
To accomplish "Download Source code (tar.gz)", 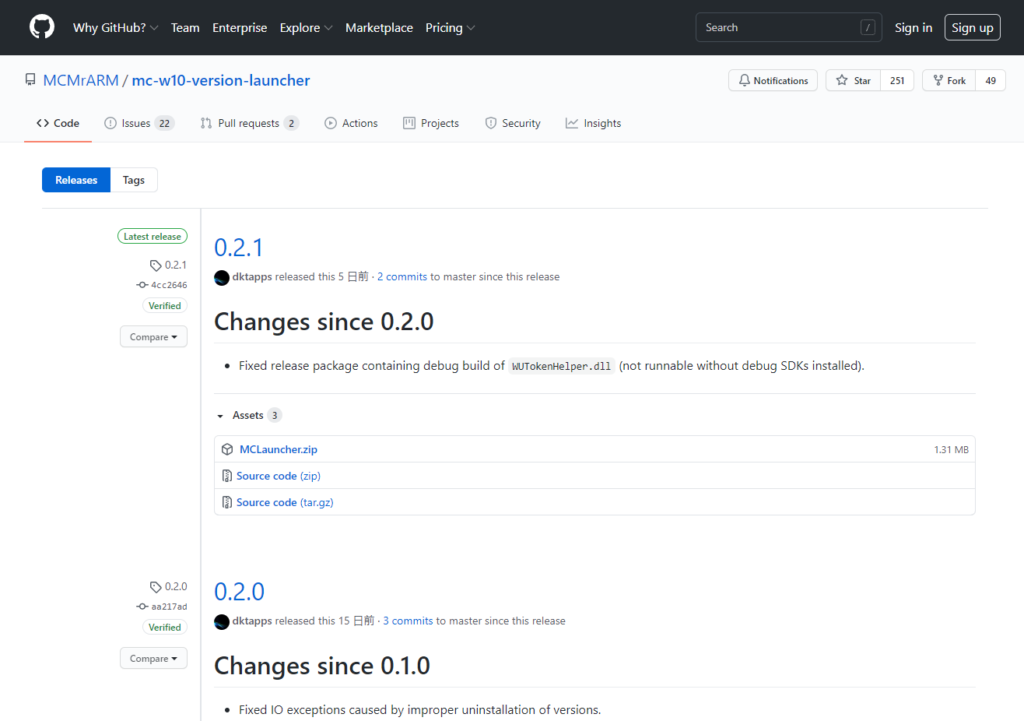I will click(285, 502).
